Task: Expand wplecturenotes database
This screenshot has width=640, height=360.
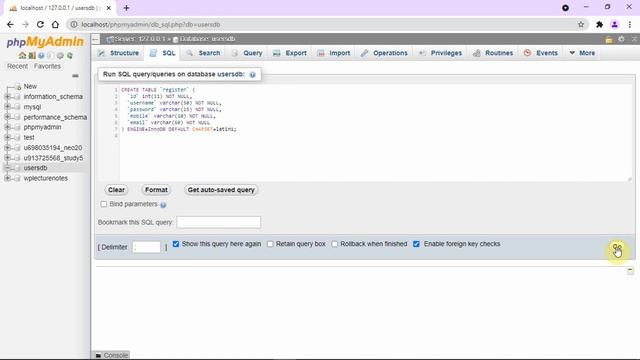Action: click(7, 178)
